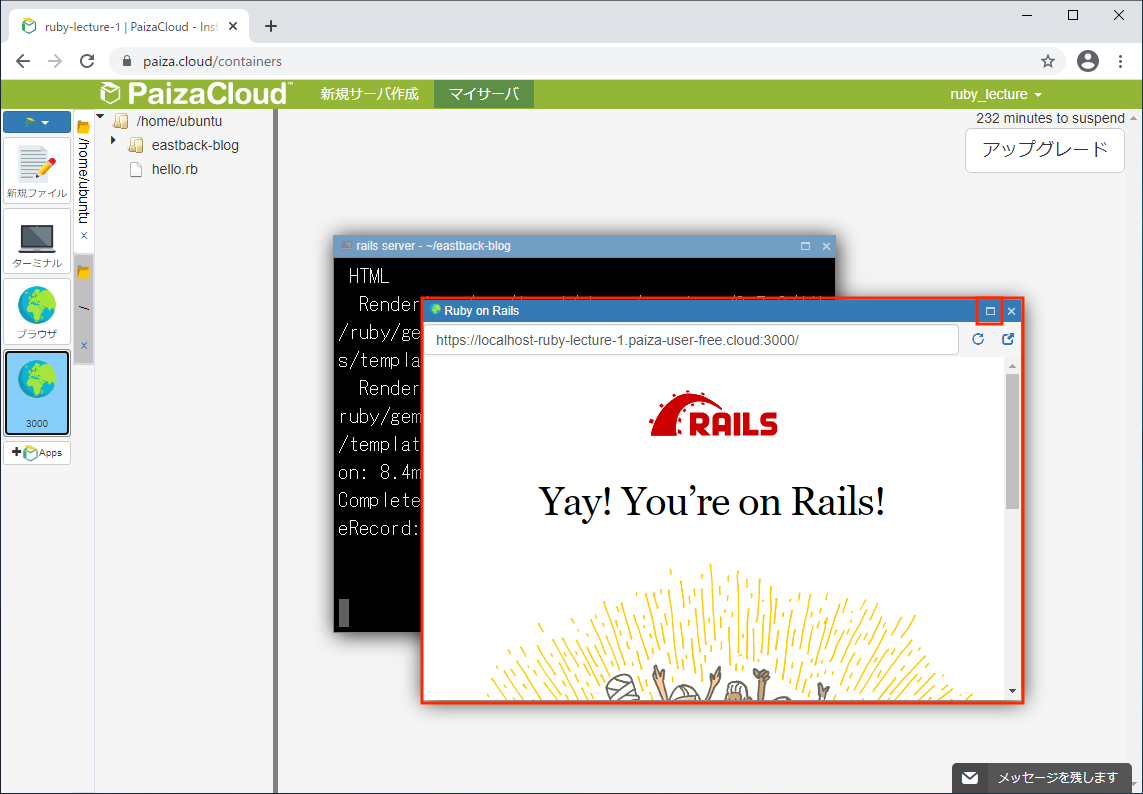The image size is (1143, 794).
Task: Expand the eastback-blog folder
Action: click(113, 139)
